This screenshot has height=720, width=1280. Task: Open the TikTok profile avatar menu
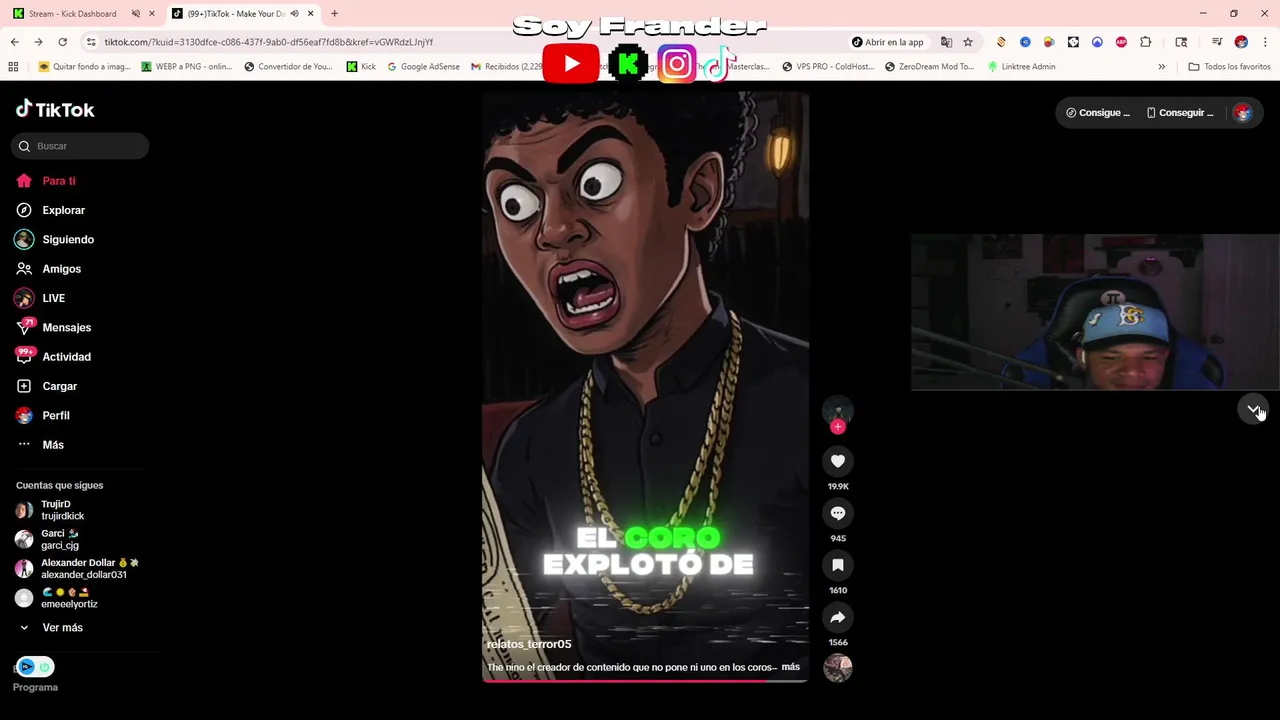point(1243,113)
